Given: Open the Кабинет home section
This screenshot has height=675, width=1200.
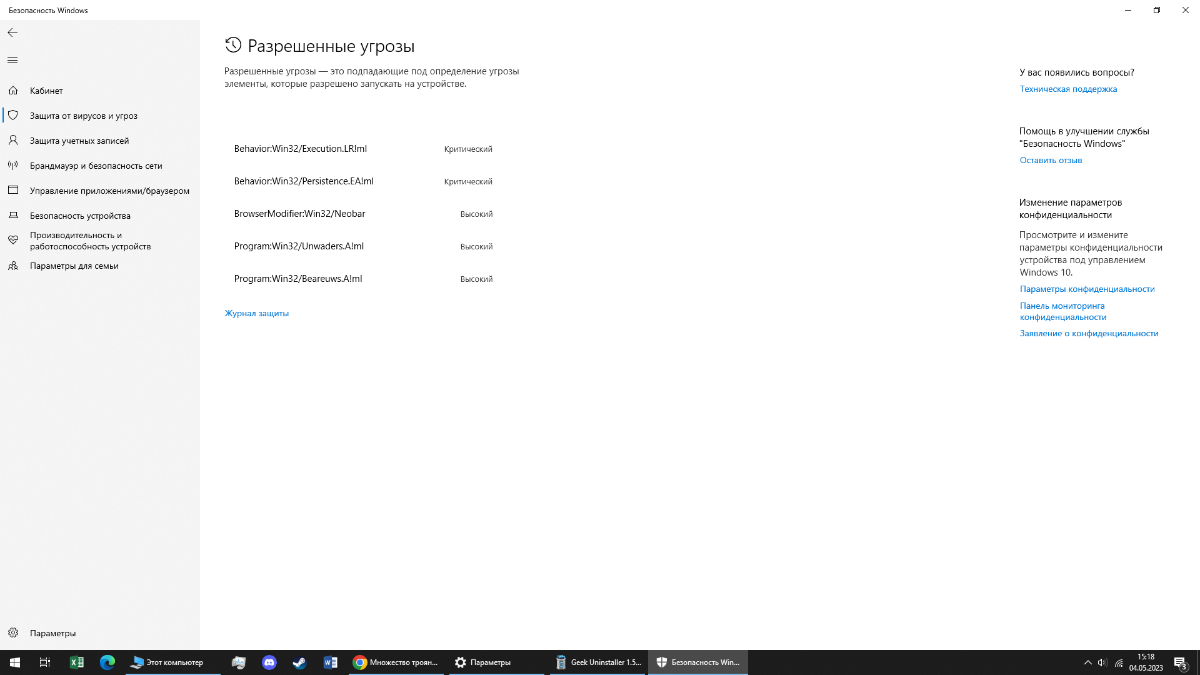Looking at the screenshot, I should (100, 91).
